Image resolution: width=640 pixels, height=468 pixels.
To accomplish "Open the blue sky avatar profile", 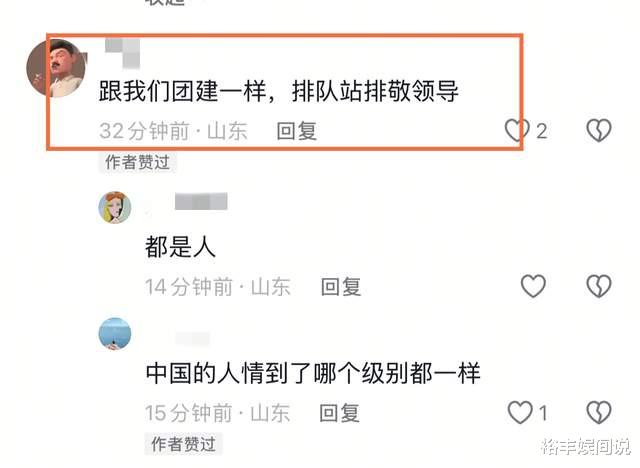I will 115,334.
